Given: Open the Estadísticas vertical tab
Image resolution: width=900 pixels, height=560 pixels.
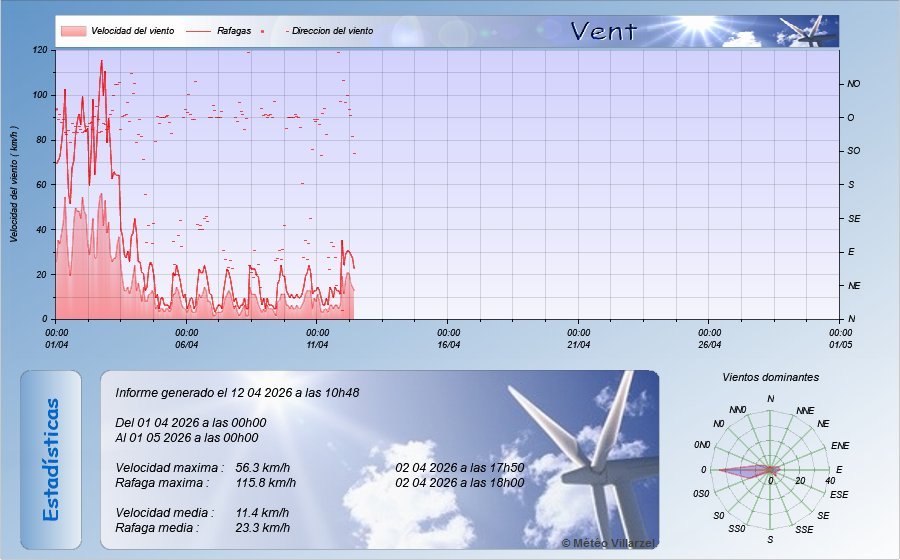Looking at the screenshot, I should [x=51, y=459].
